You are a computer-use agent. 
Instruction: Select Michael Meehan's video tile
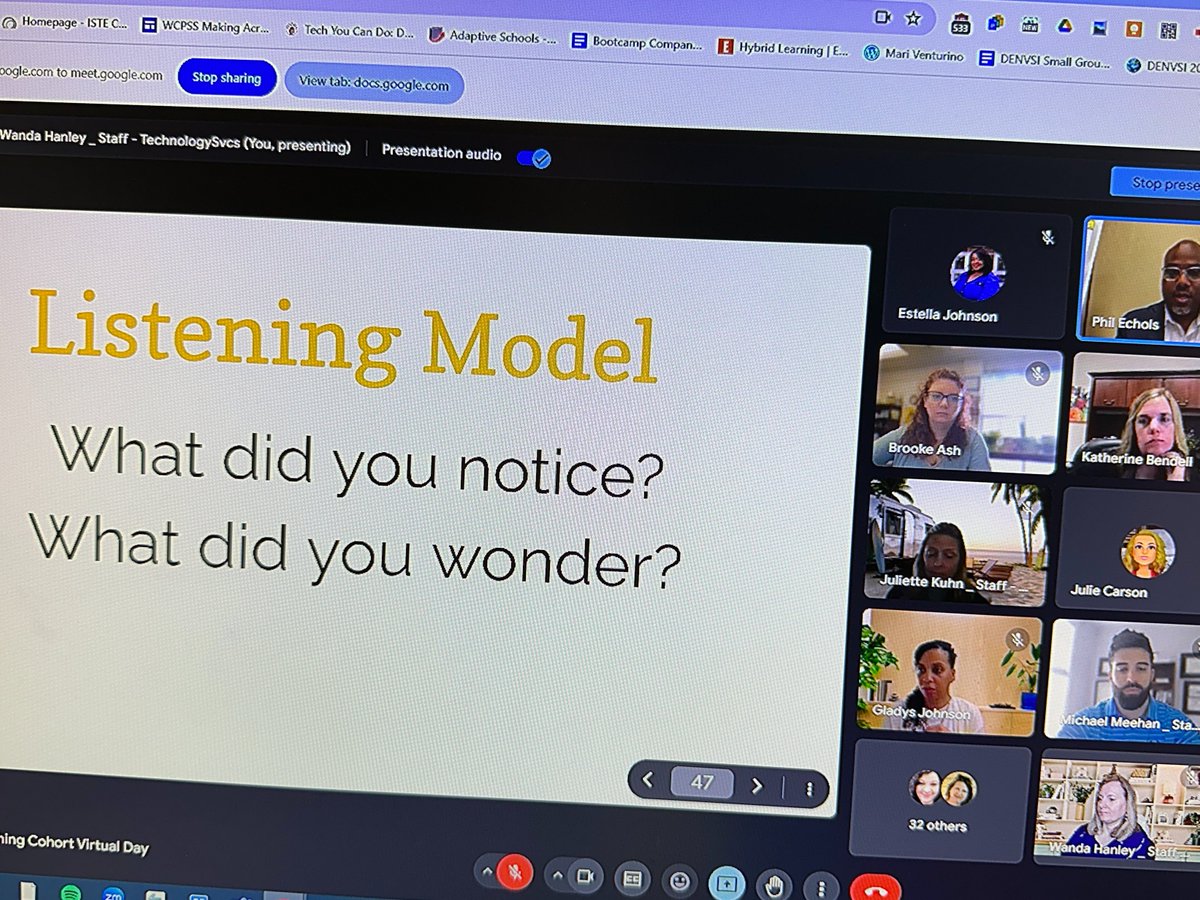[1124, 681]
